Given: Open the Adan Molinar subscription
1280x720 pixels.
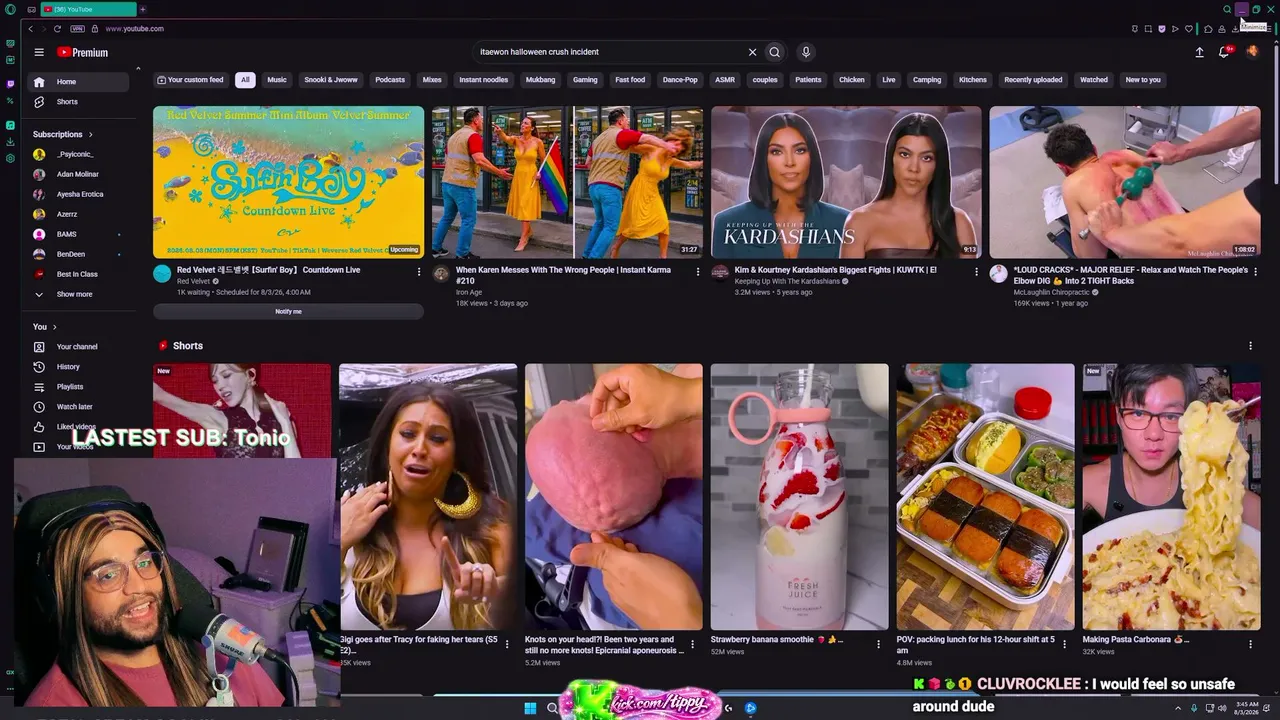Looking at the screenshot, I should (80, 174).
